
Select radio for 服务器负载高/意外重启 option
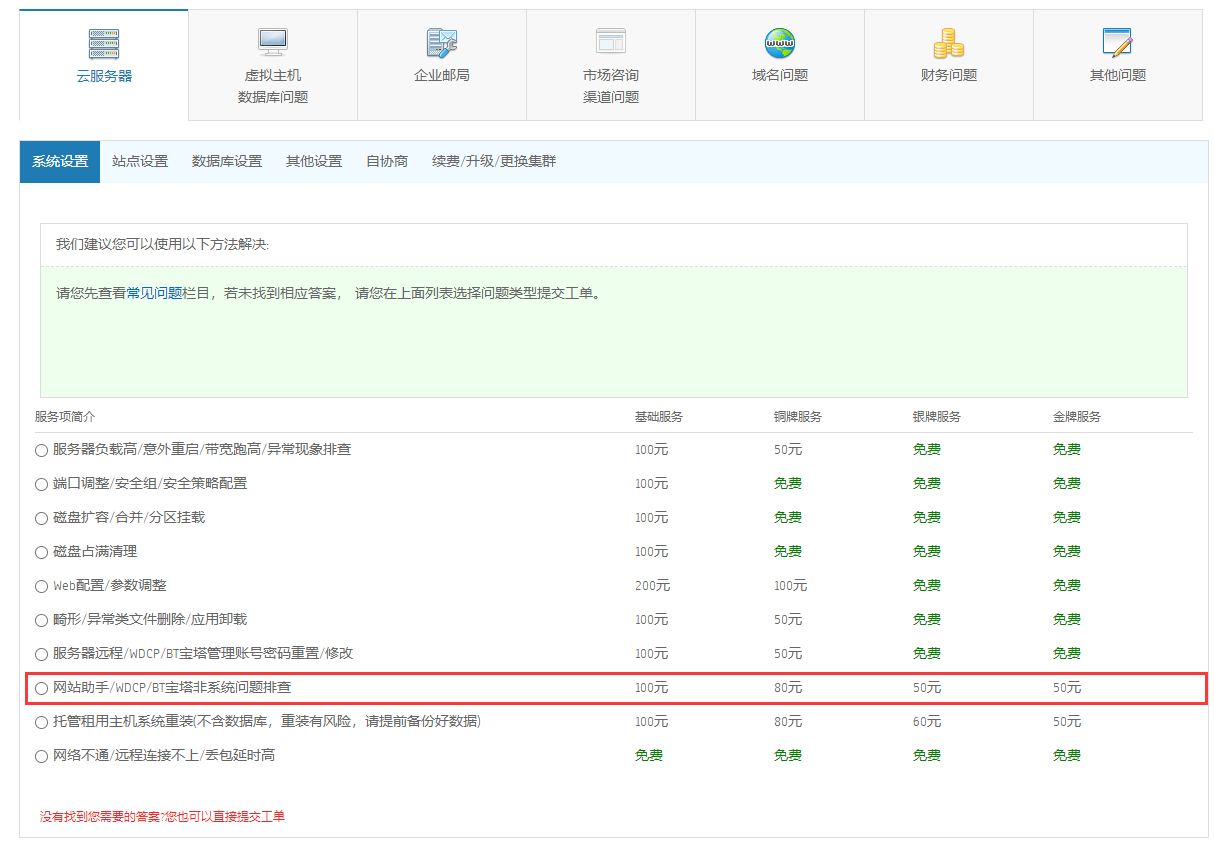(41, 451)
